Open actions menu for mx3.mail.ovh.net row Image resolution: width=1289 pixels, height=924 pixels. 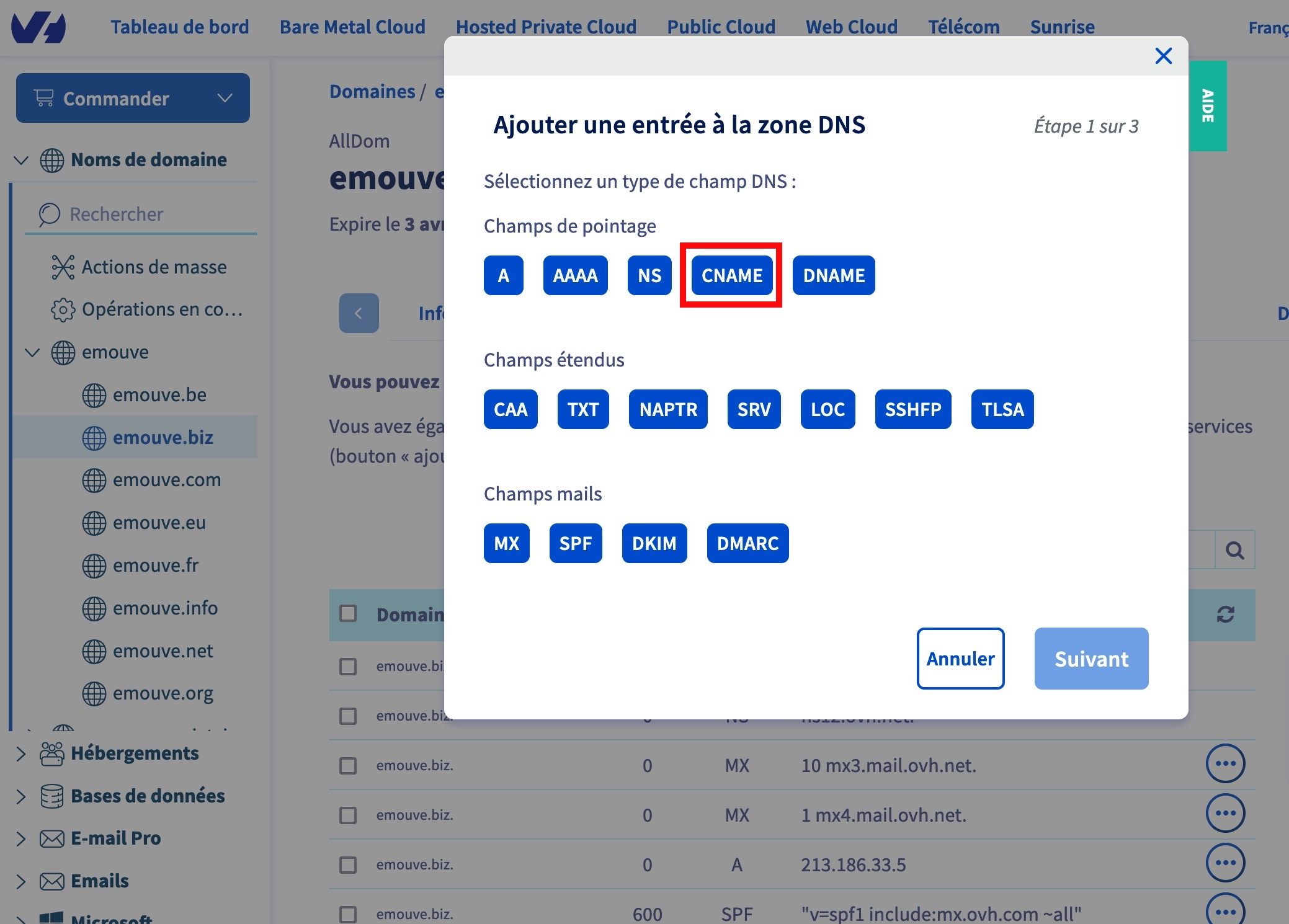[1225, 763]
